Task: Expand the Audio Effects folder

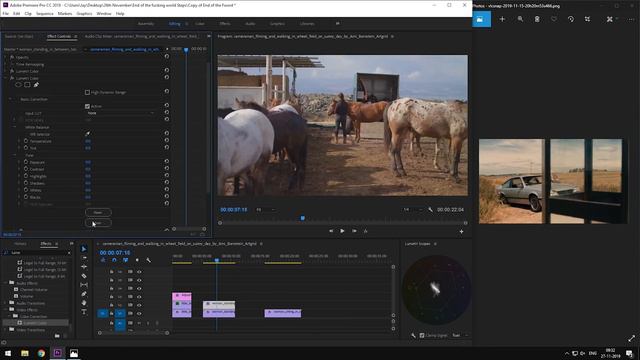Action: (6, 283)
